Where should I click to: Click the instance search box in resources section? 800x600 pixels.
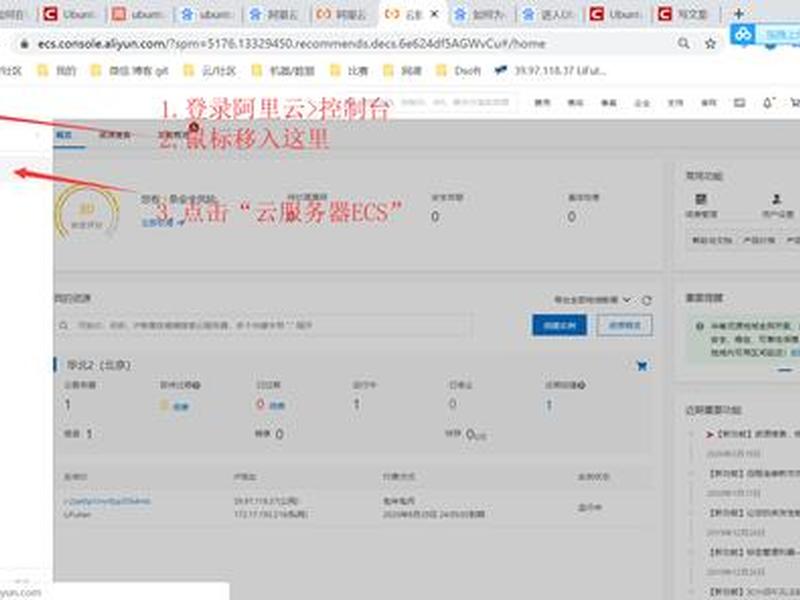[264, 326]
